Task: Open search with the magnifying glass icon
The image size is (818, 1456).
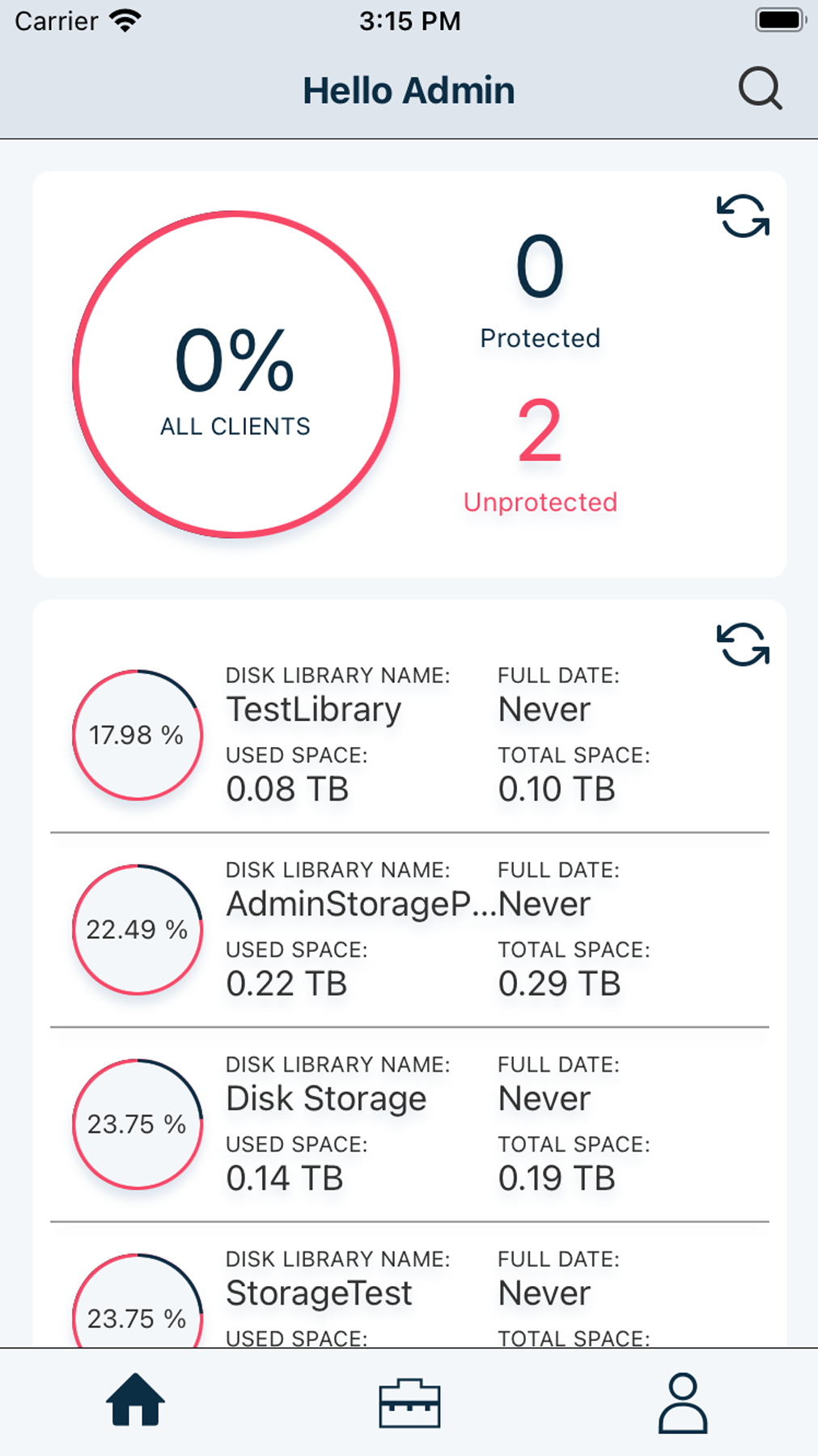Action: [x=760, y=88]
